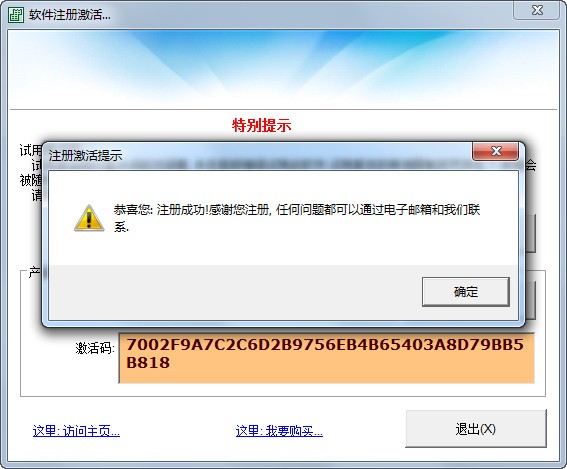Click the 恭喜您 注册成功 message text
567x469 pixels.
click(297, 218)
